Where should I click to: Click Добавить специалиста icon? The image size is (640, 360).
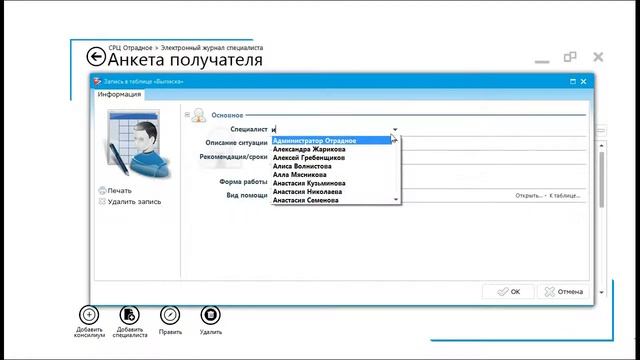pos(129,315)
